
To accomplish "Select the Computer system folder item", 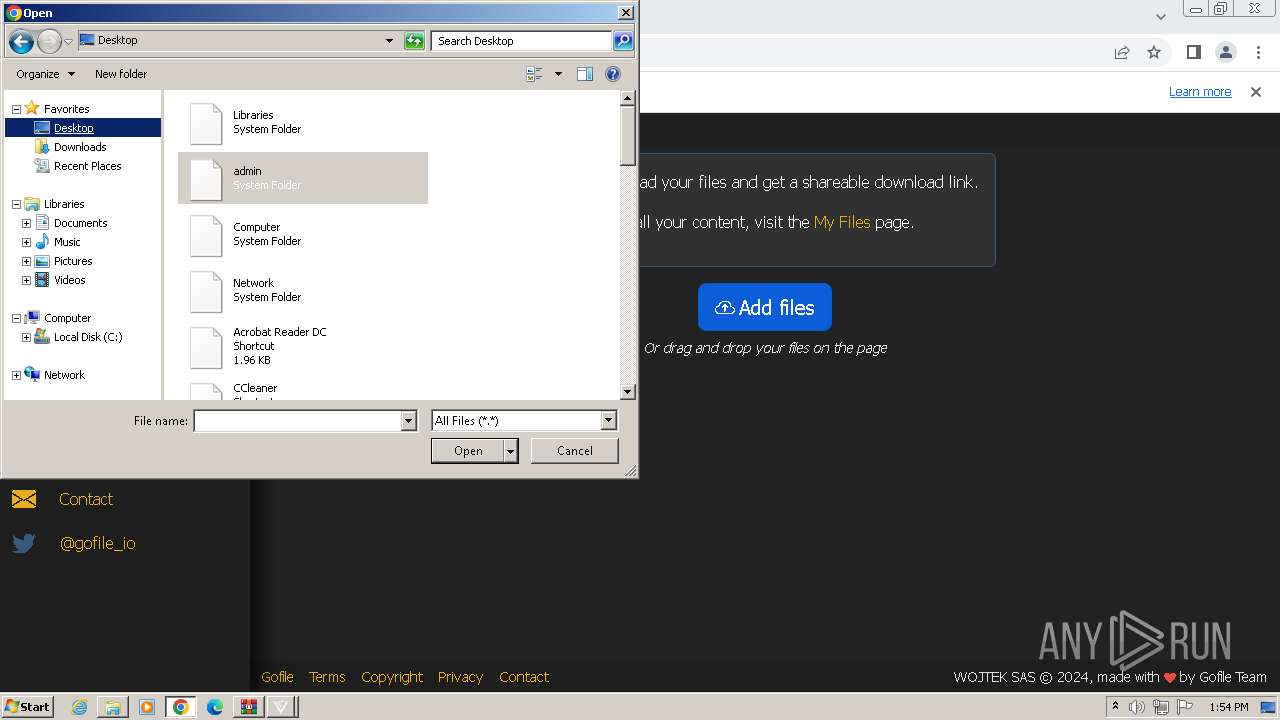I will click(x=302, y=234).
